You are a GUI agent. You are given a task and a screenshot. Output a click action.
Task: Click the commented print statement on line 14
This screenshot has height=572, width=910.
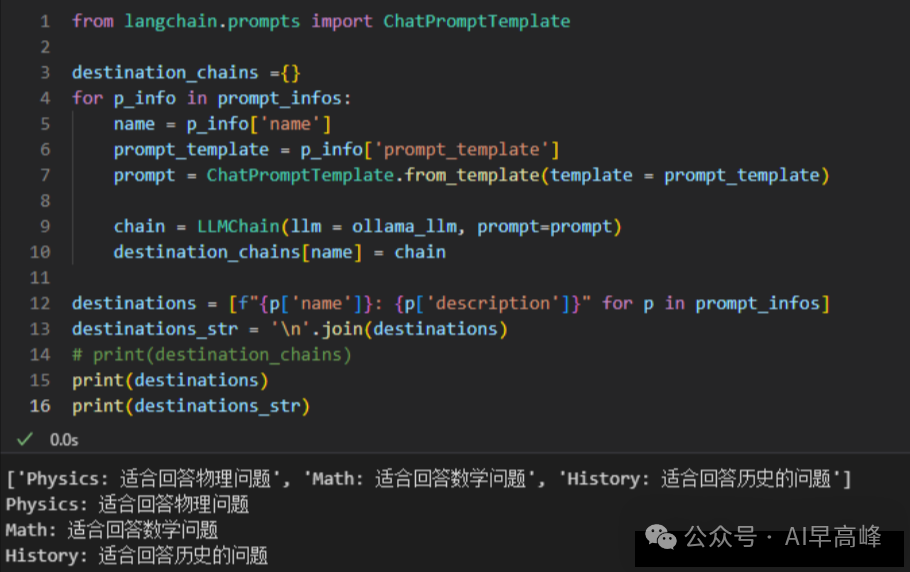(212, 354)
